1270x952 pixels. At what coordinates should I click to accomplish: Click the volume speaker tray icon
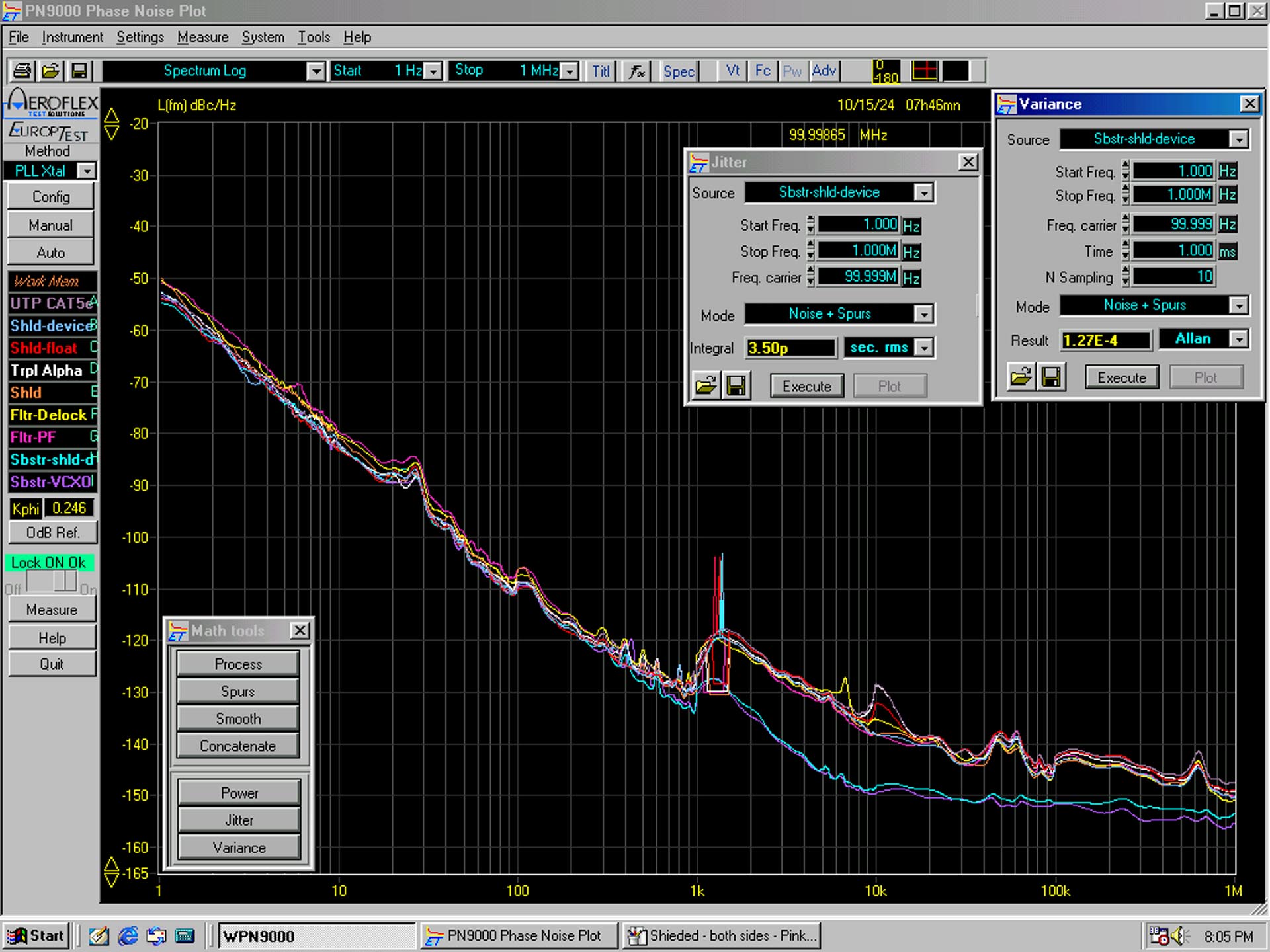(x=1179, y=936)
